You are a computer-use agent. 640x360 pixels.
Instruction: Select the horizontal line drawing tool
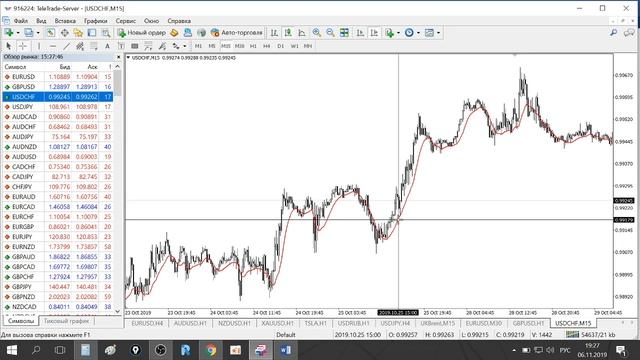coord(52,46)
